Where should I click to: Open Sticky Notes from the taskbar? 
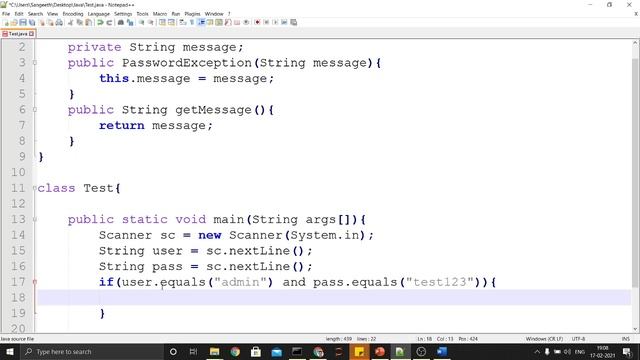coord(359,352)
